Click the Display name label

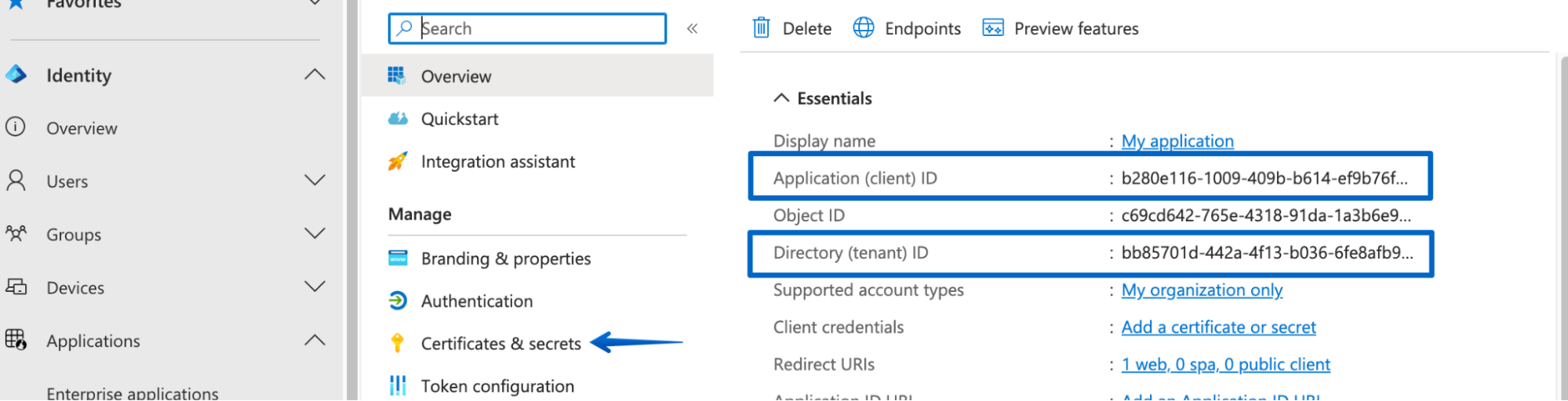pyautogui.click(x=824, y=141)
